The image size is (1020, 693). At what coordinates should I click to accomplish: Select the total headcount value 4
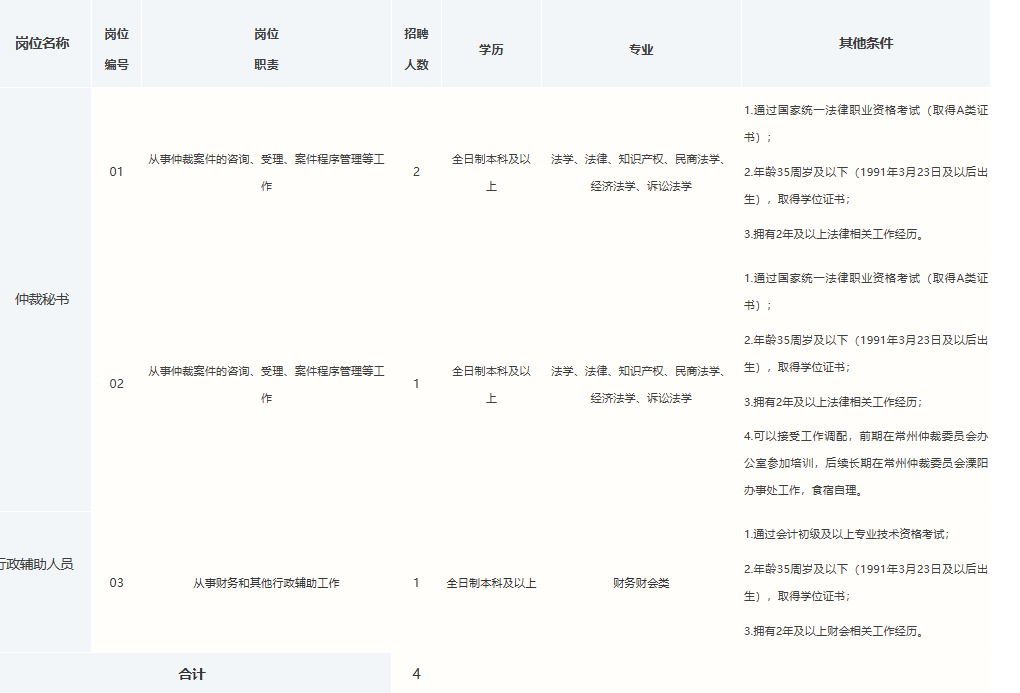click(x=416, y=674)
